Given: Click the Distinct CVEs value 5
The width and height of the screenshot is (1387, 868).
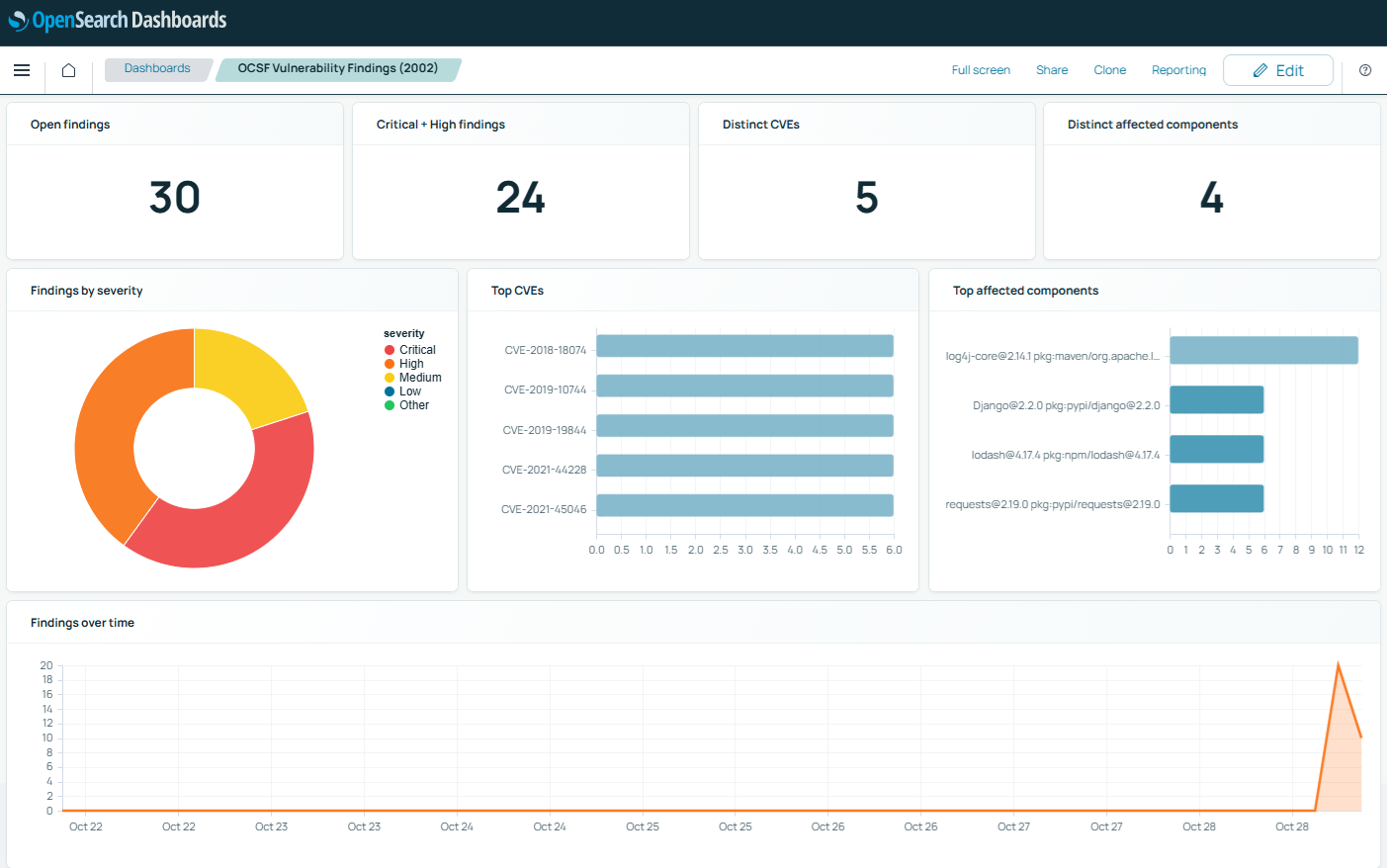Looking at the screenshot, I should [867, 198].
